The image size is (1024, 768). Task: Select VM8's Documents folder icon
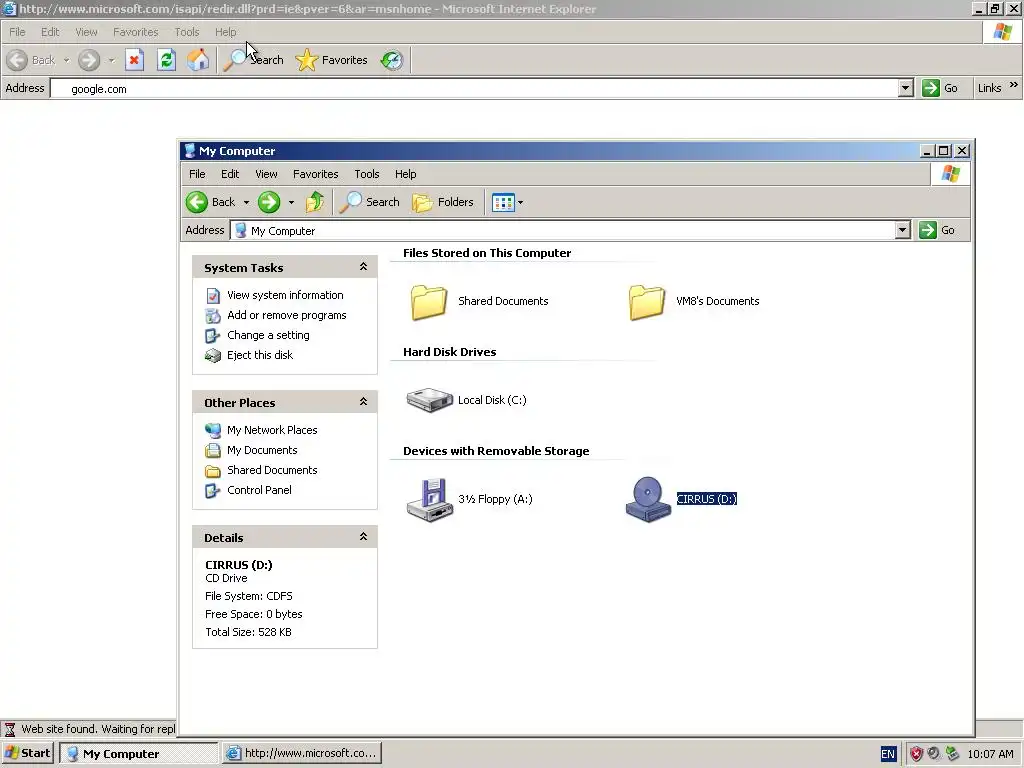[647, 302]
